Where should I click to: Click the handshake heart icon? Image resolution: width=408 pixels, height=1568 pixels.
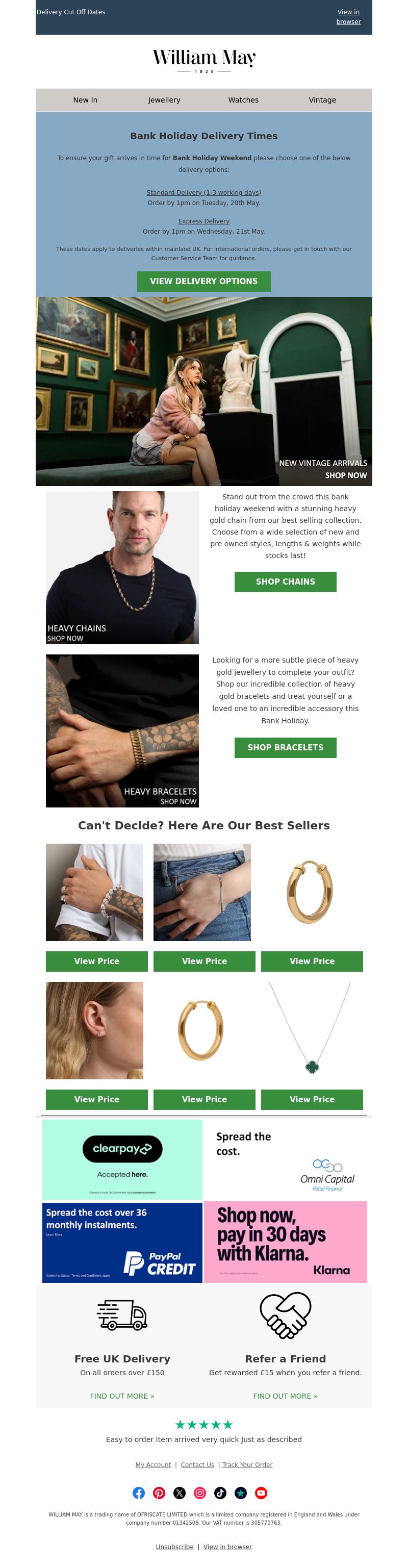coord(286,1315)
